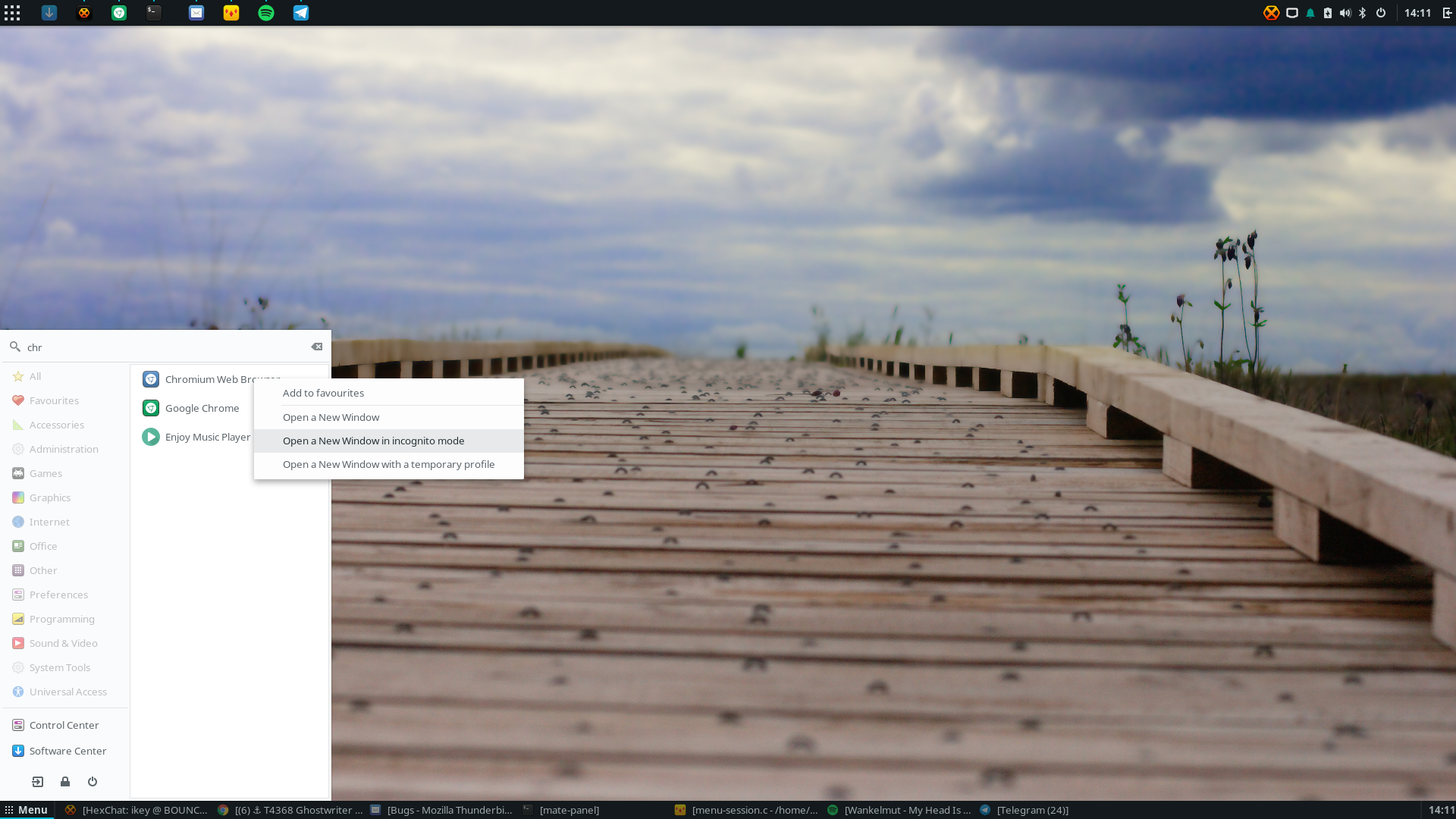Viewport: 1456px width, 819px height.
Task: Click the power icon in top tray
Action: [1381, 13]
